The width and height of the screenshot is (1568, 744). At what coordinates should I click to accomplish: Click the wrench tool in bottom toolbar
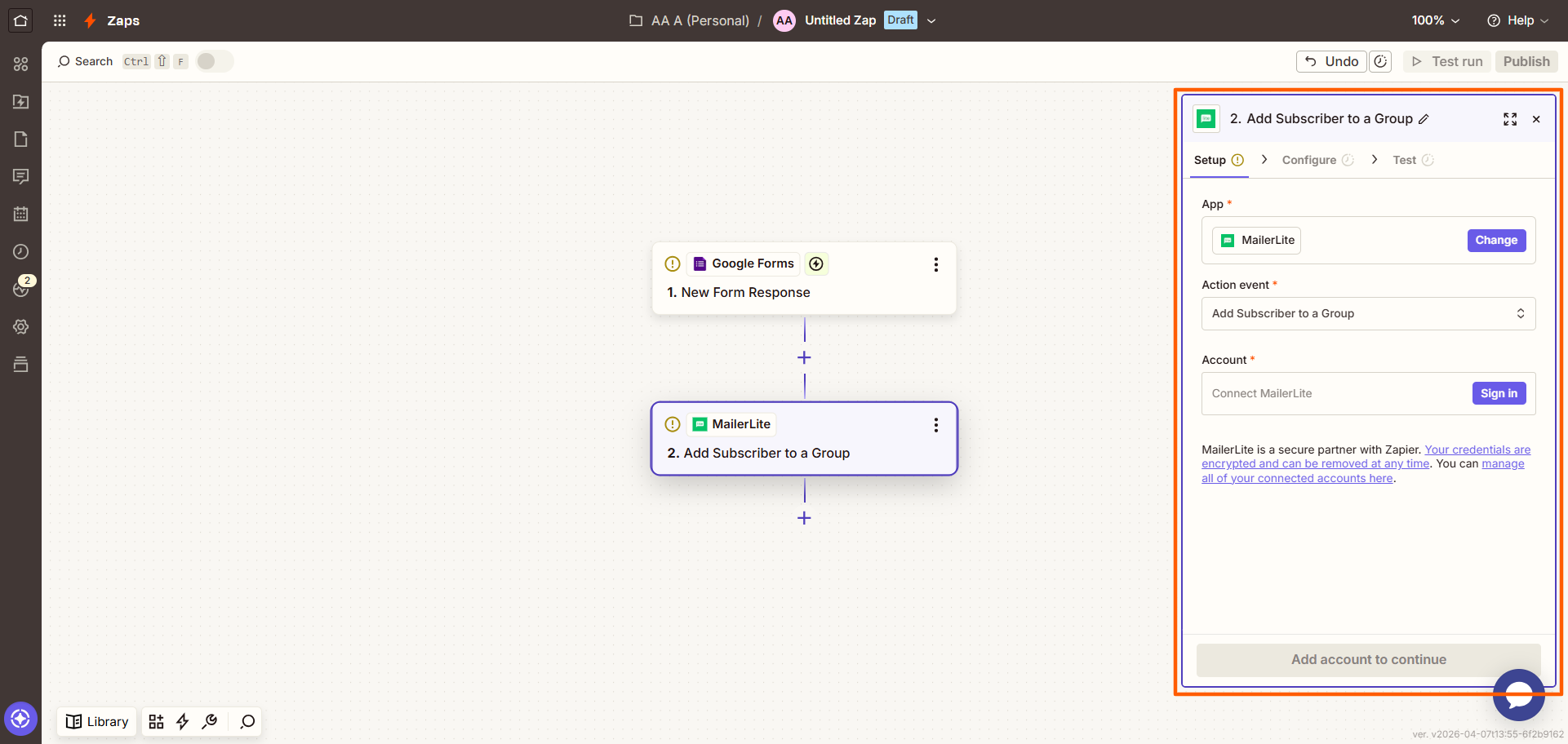click(x=210, y=722)
